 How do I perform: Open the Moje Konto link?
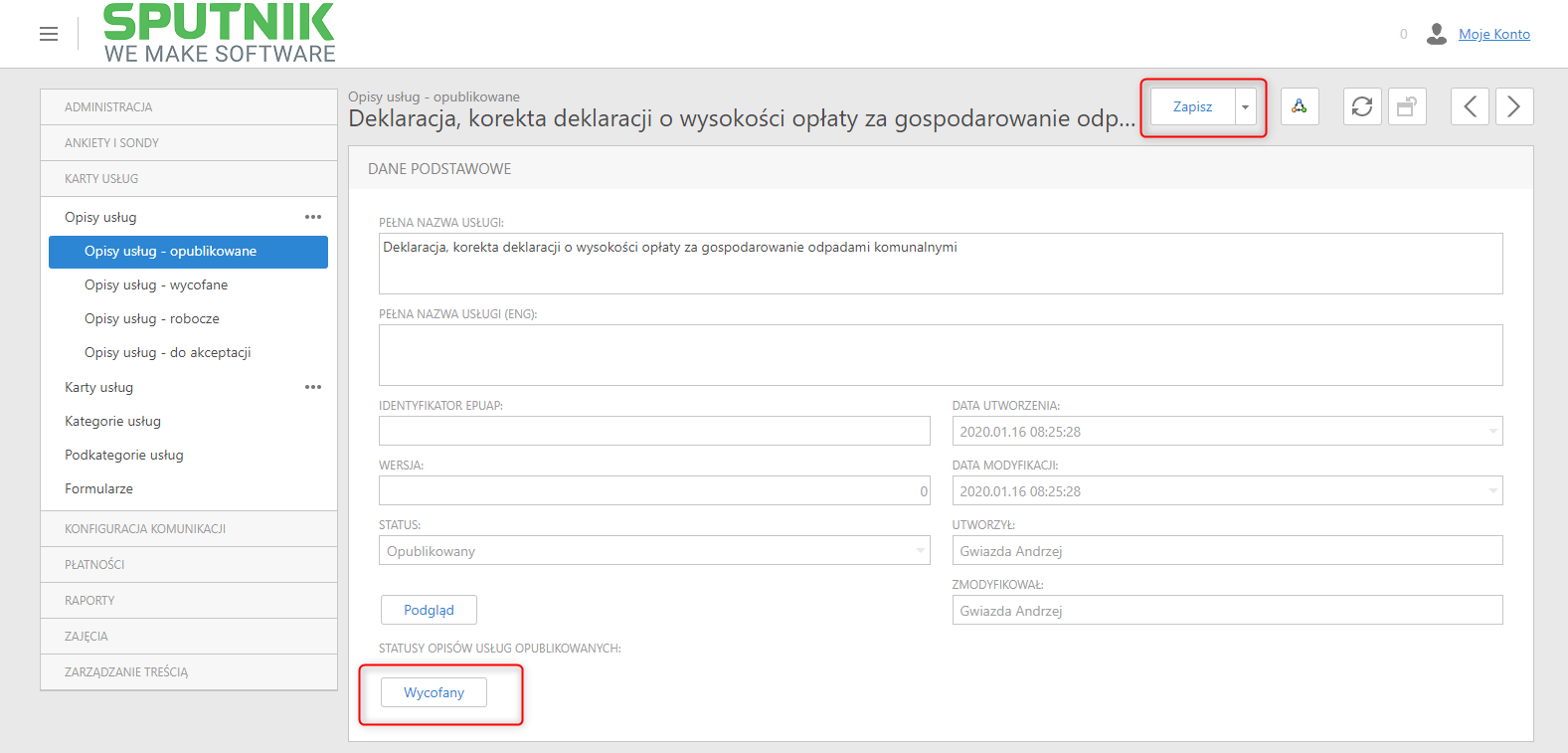(1494, 34)
